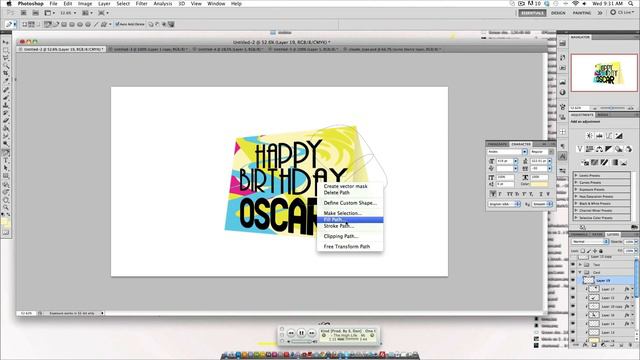Click the Levels adjustment icon

pos(599,136)
